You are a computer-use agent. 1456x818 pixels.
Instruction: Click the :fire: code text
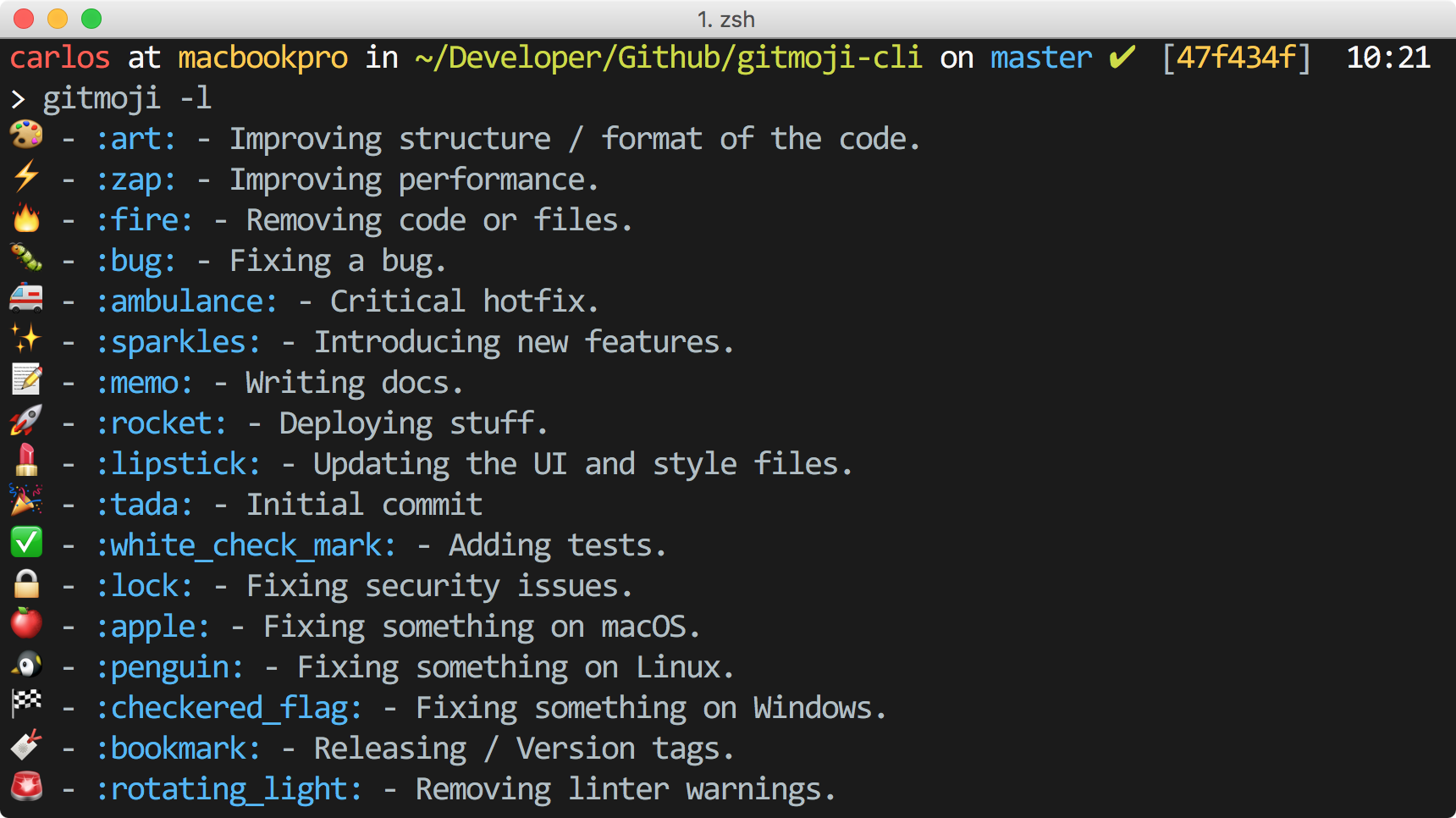(x=144, y=220)
